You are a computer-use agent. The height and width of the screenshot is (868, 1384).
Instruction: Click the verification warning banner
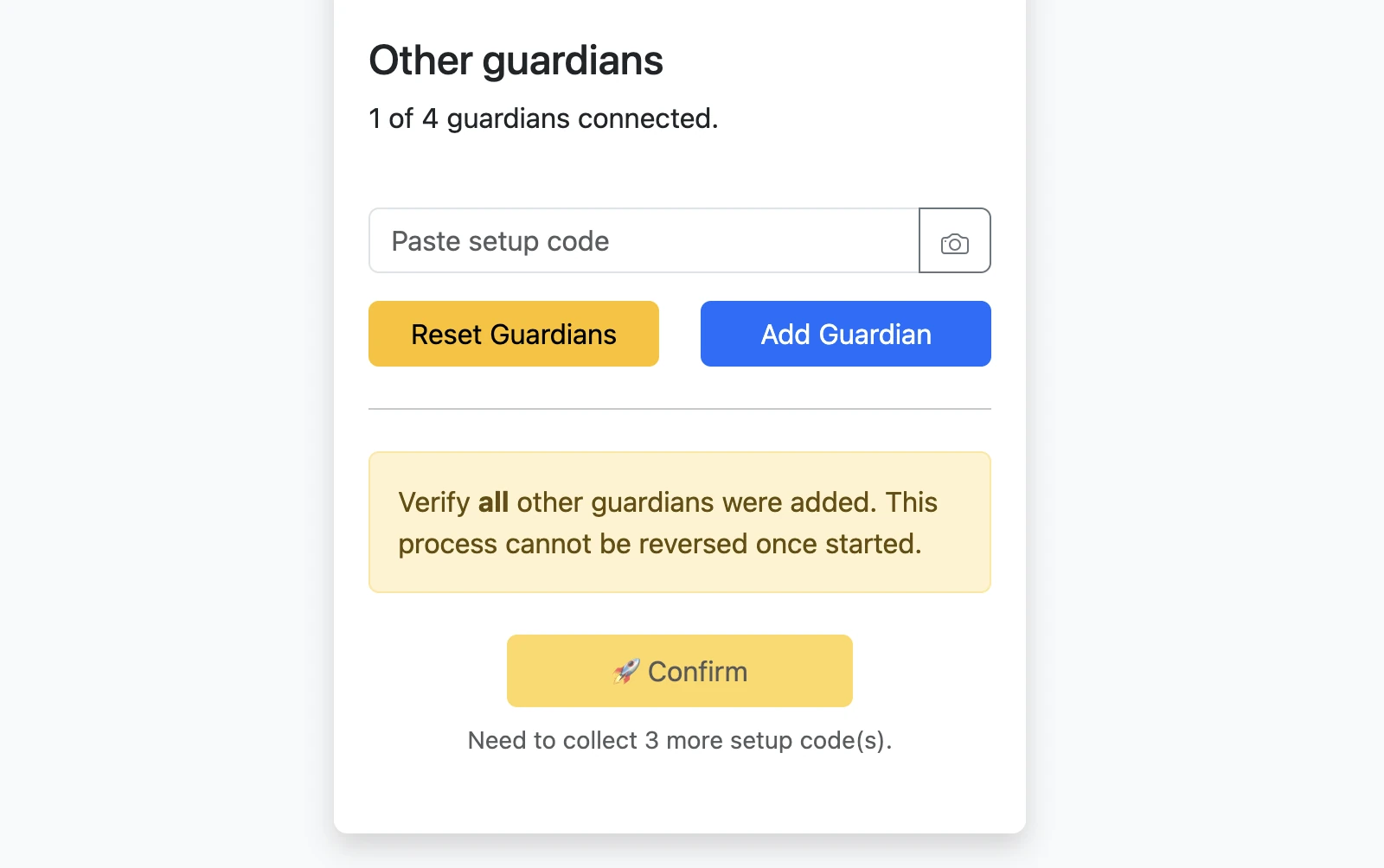[680, 522]
